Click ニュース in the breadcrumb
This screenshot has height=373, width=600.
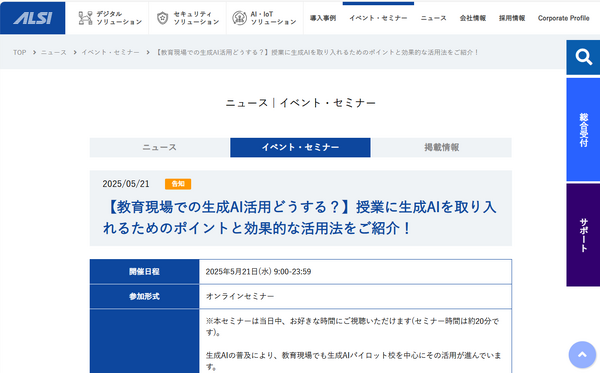(x=54, y=52)
